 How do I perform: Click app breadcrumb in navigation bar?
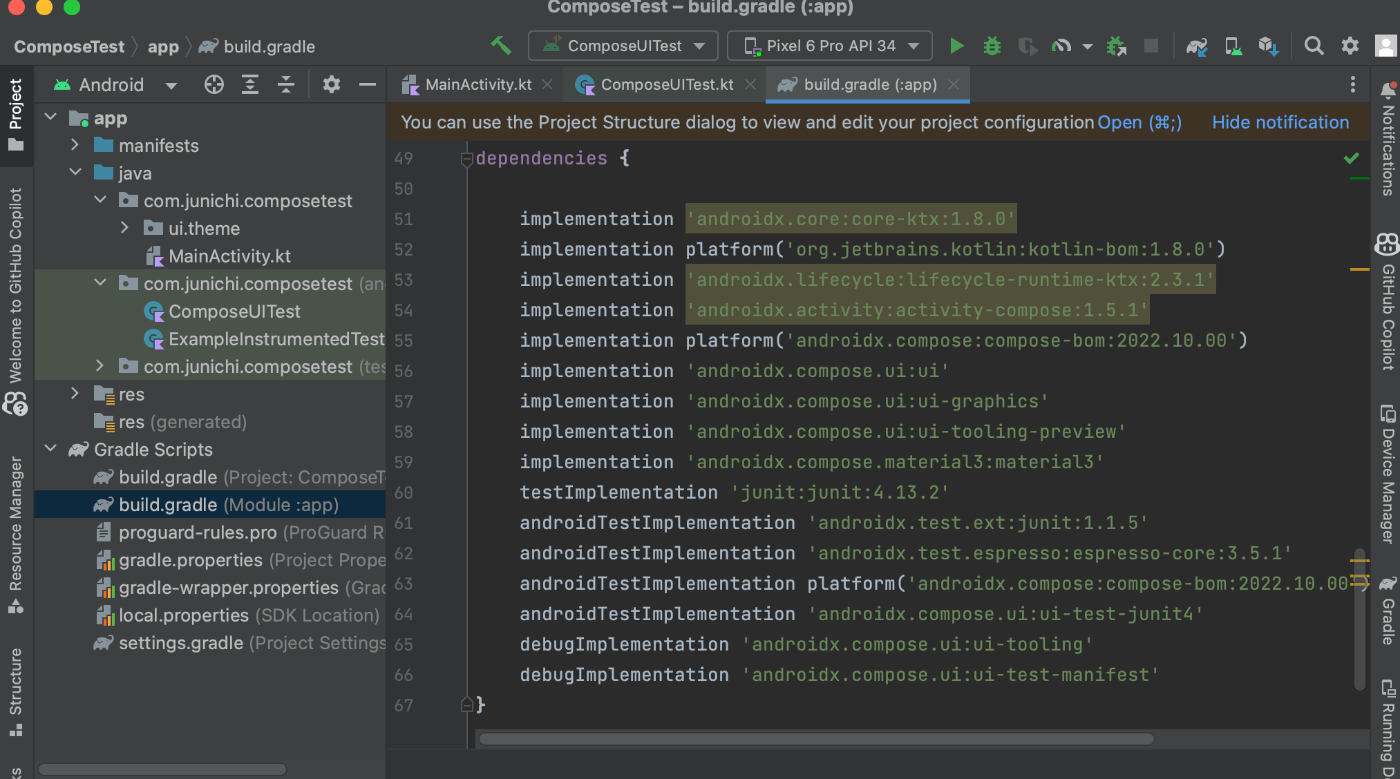[x=163, y=46]
